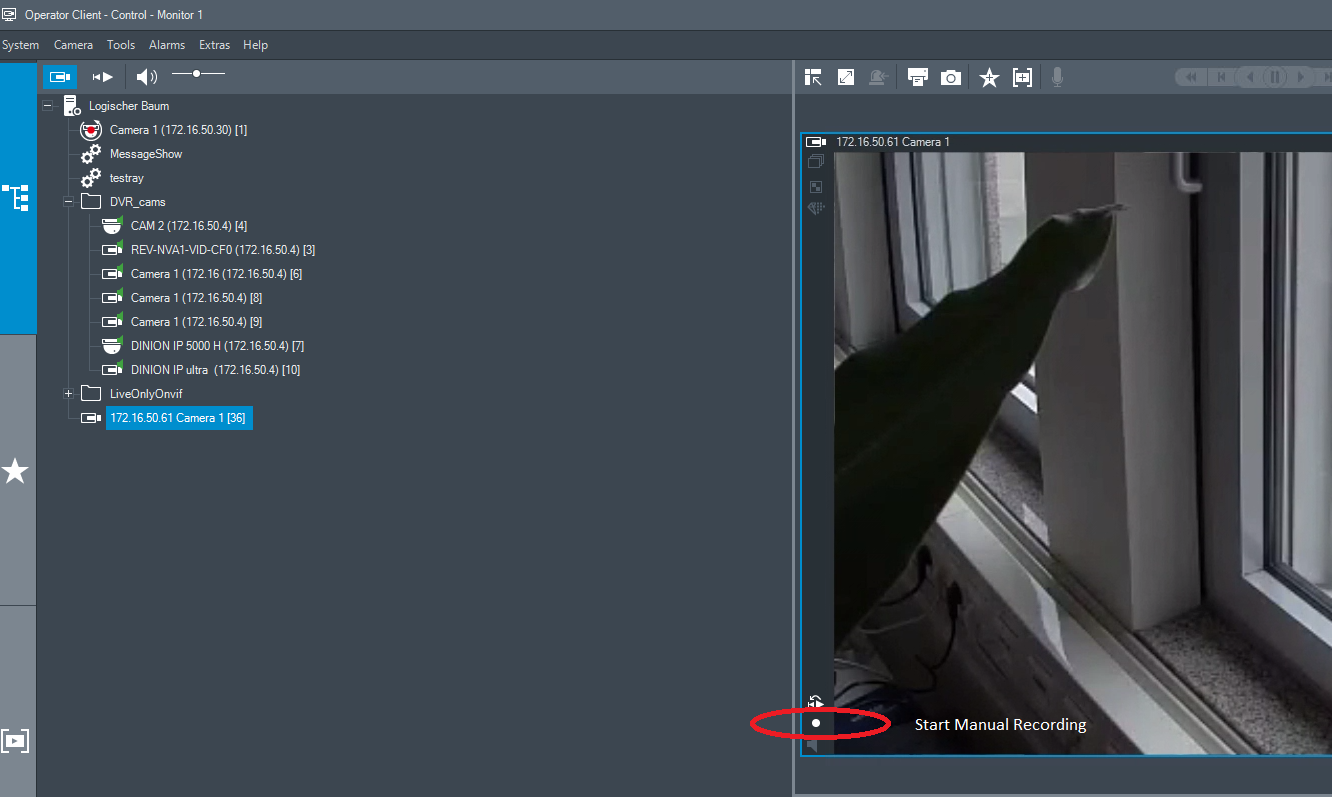The width and height of the screenshot is (1332, 797).
Task: Click the small square icon in image pane
Action: [815, 186]
